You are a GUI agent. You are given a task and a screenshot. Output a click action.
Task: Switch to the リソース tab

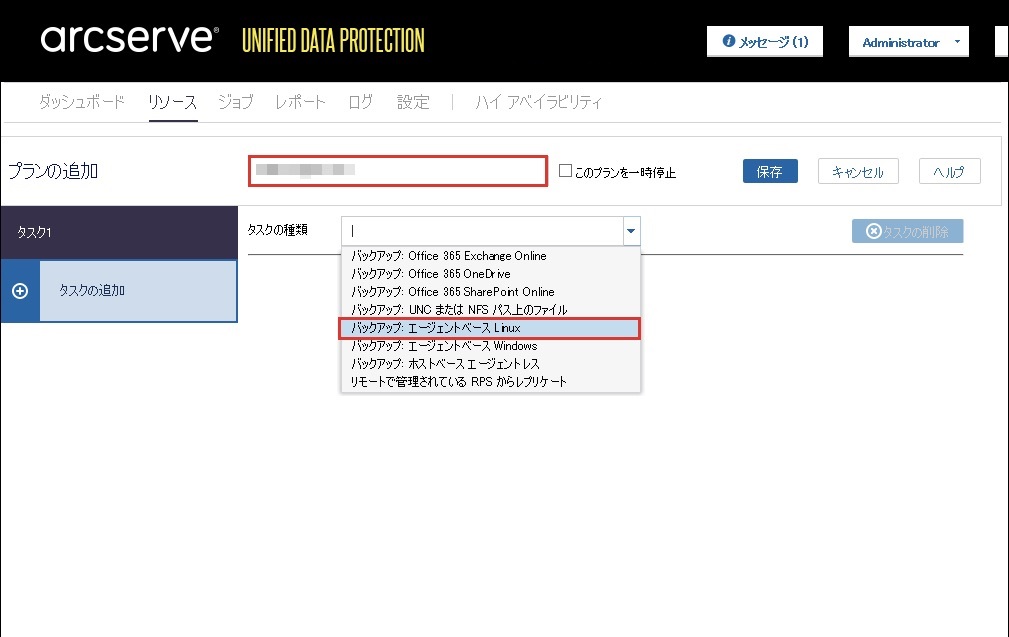click(172, 102)
